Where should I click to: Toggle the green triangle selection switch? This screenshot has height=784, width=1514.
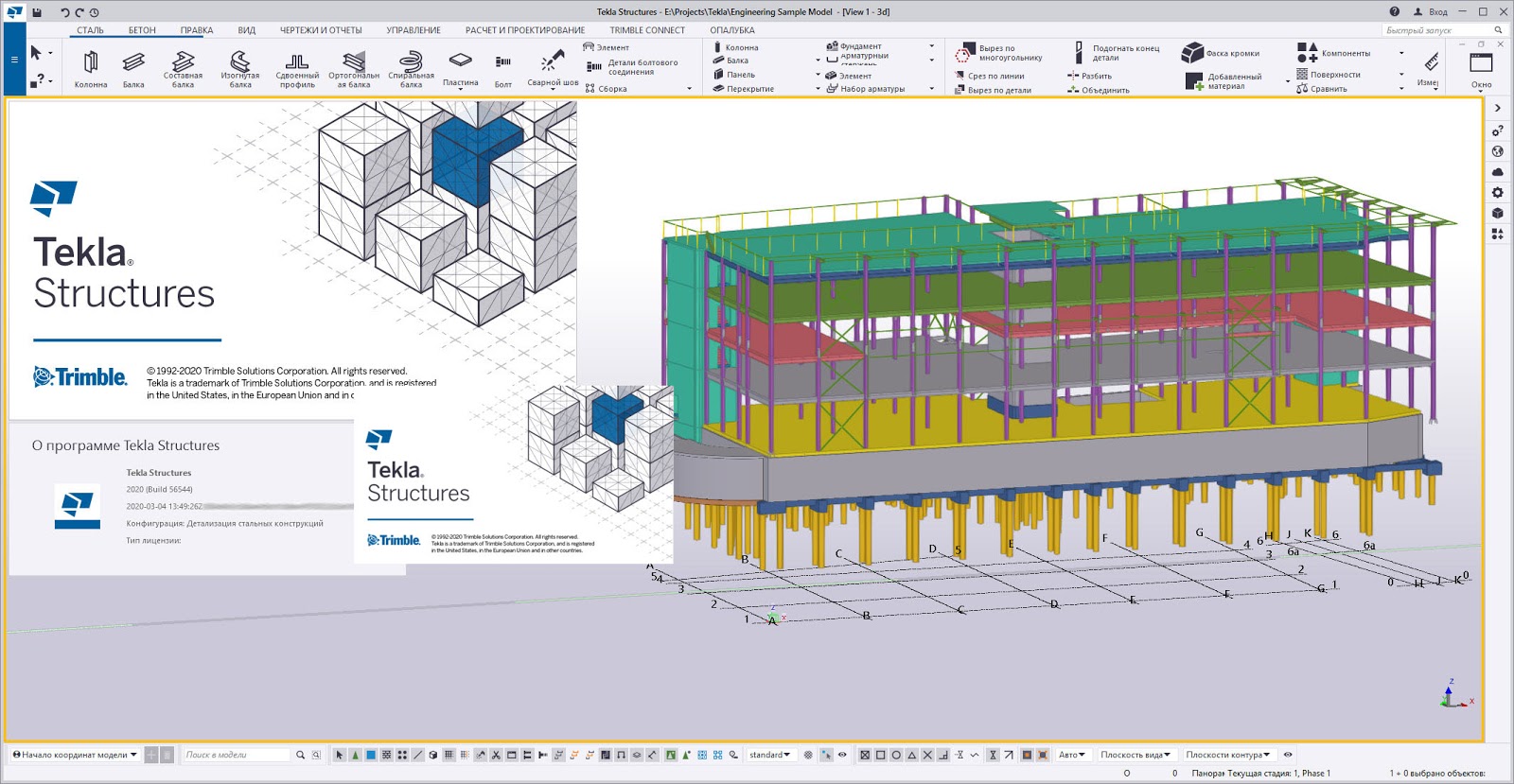point(355,755)
